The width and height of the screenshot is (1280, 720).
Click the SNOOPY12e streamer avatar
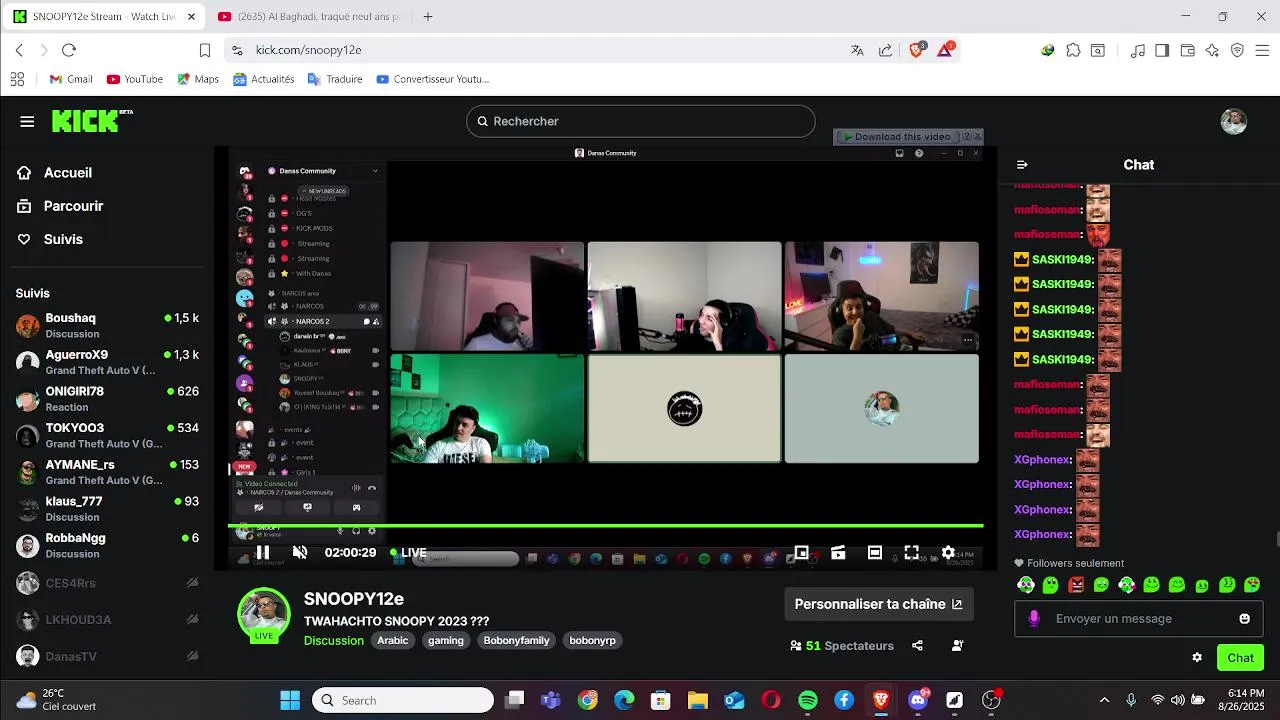click(264, 612)
